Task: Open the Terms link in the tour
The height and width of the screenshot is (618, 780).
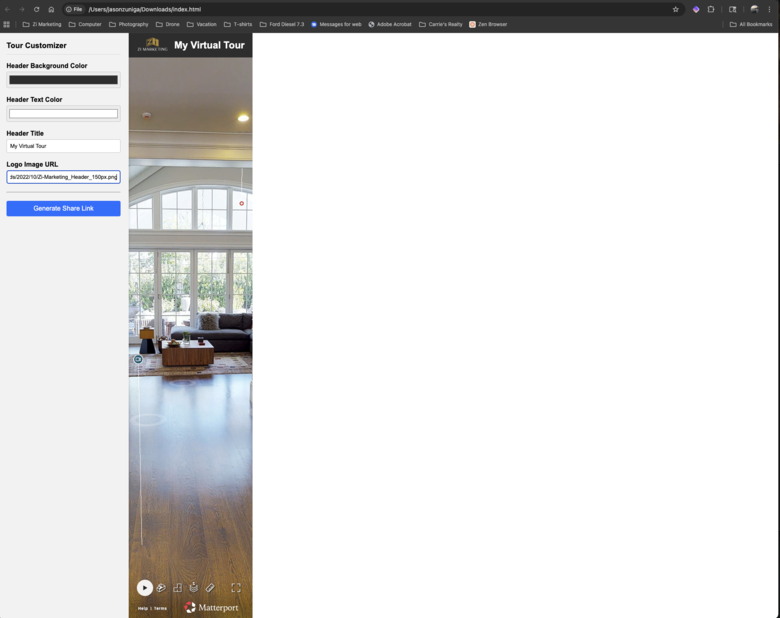Action: [x=160, y=608]
